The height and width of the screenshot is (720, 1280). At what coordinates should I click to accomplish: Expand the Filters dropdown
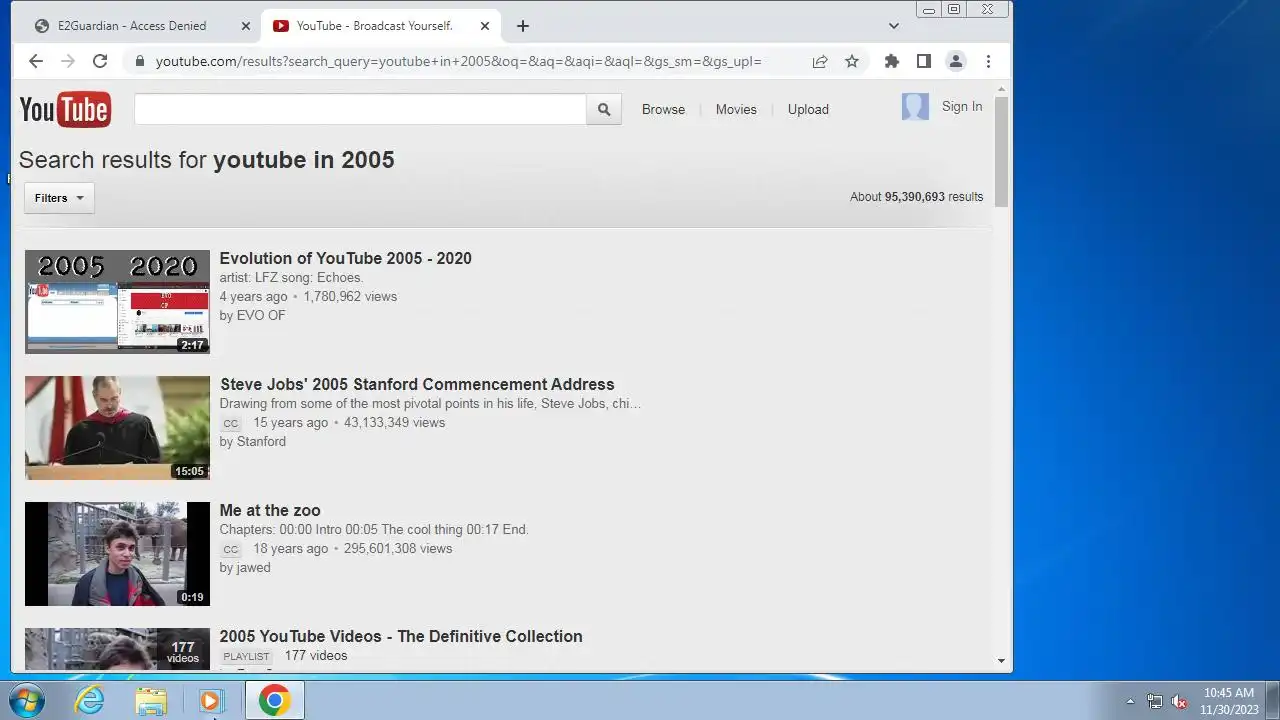point(59,198)
